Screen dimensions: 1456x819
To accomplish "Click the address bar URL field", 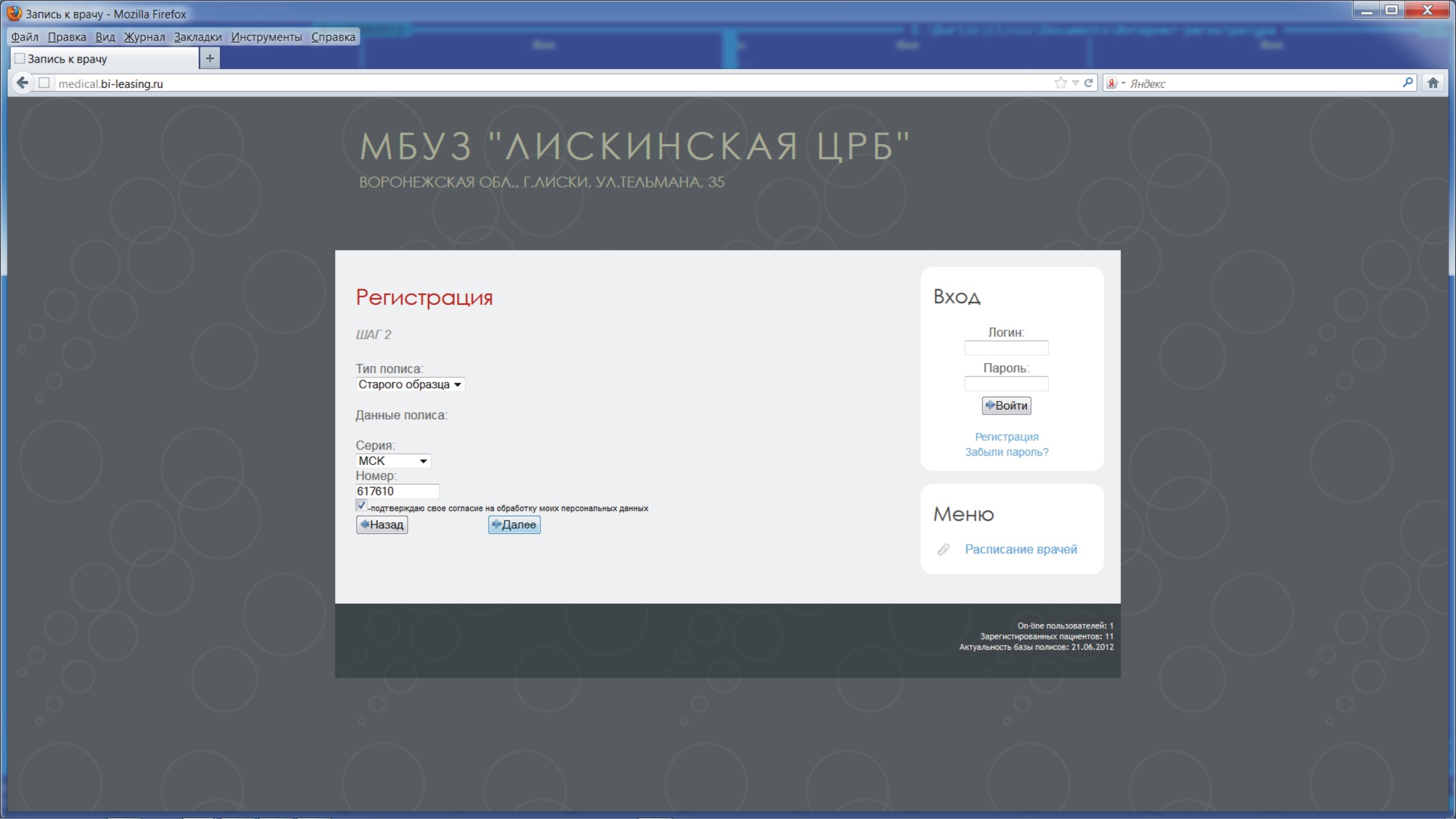I will coord(553,83).
